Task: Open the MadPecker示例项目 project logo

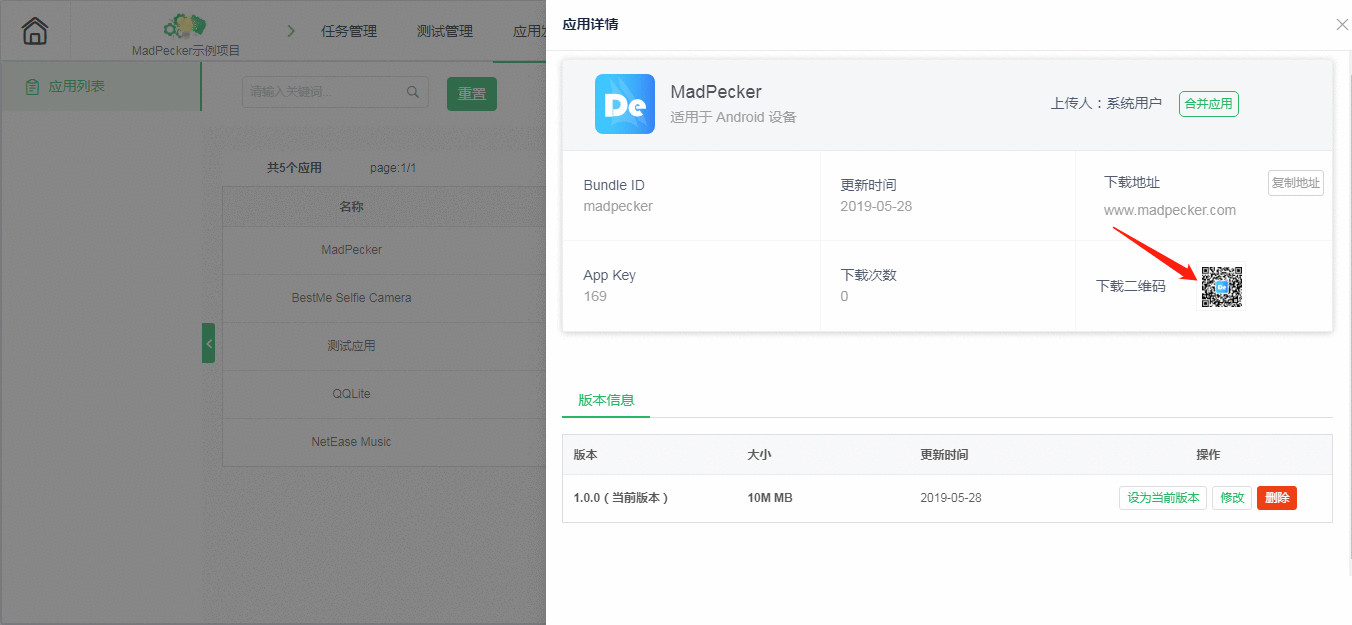Action: click(x=185, y=25)
